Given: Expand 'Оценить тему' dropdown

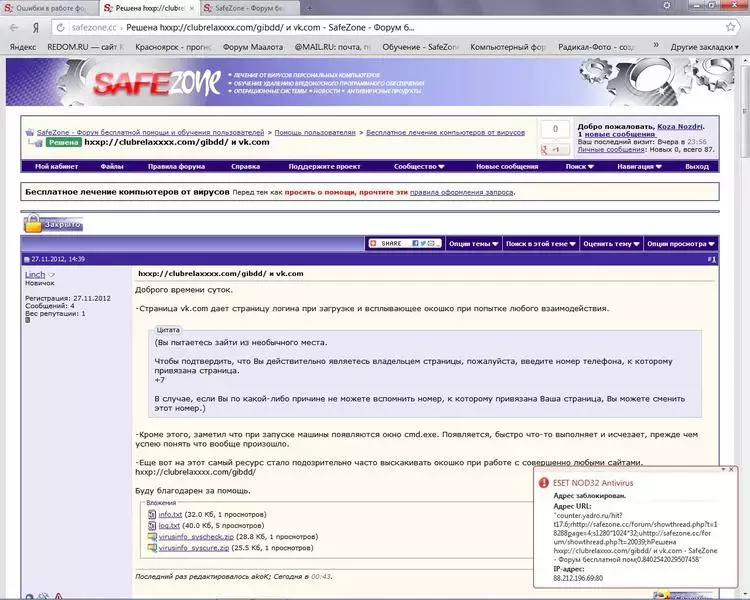Looking at the screenshot, I should [611, 244].
